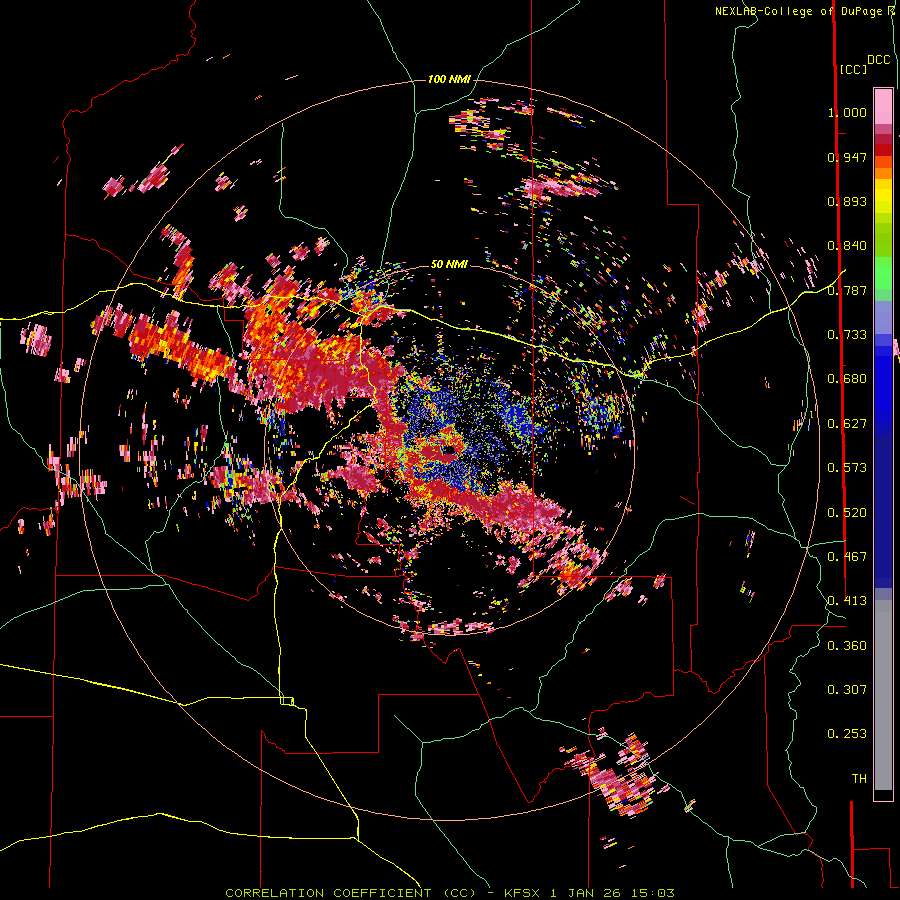
Task: Click the 100 NMI range ring label
Action: pos(449,79)
